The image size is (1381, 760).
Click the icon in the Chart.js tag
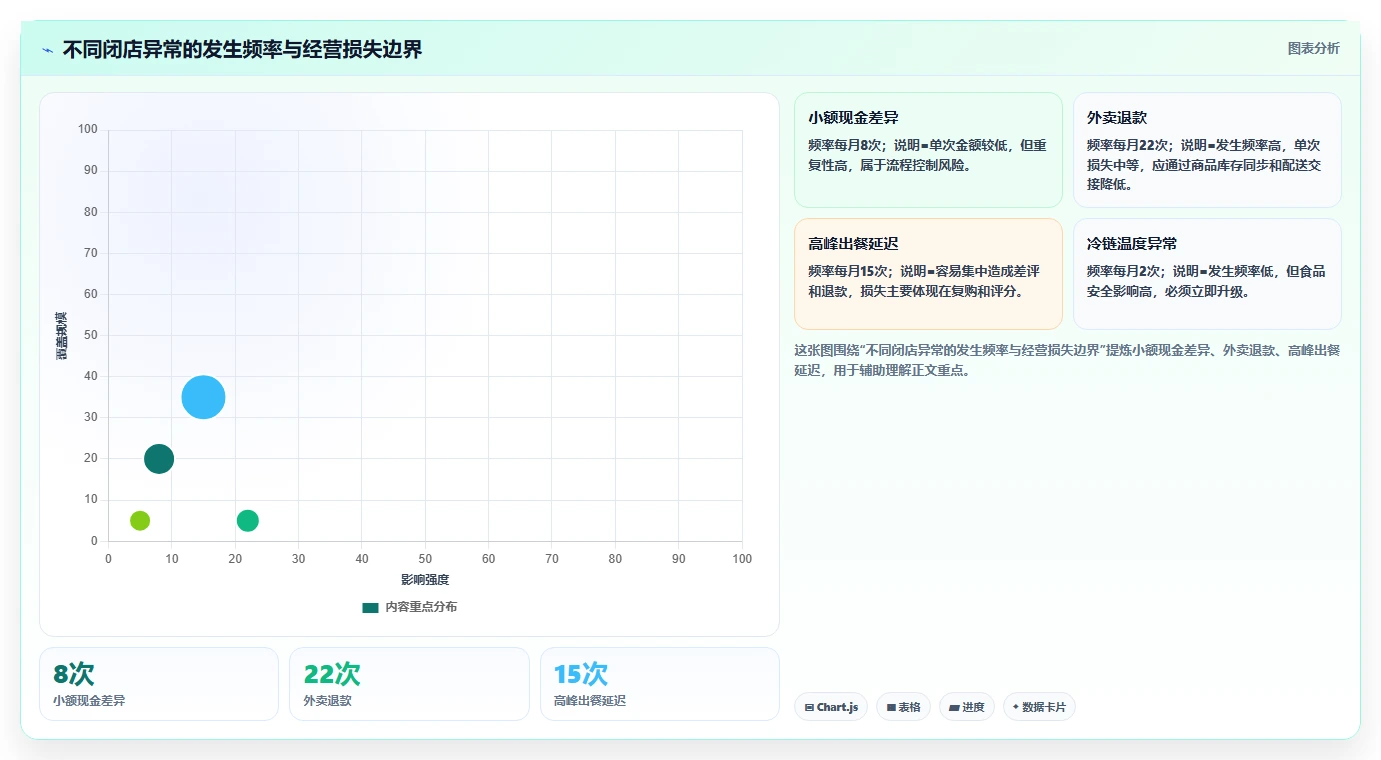pos(809,708)
